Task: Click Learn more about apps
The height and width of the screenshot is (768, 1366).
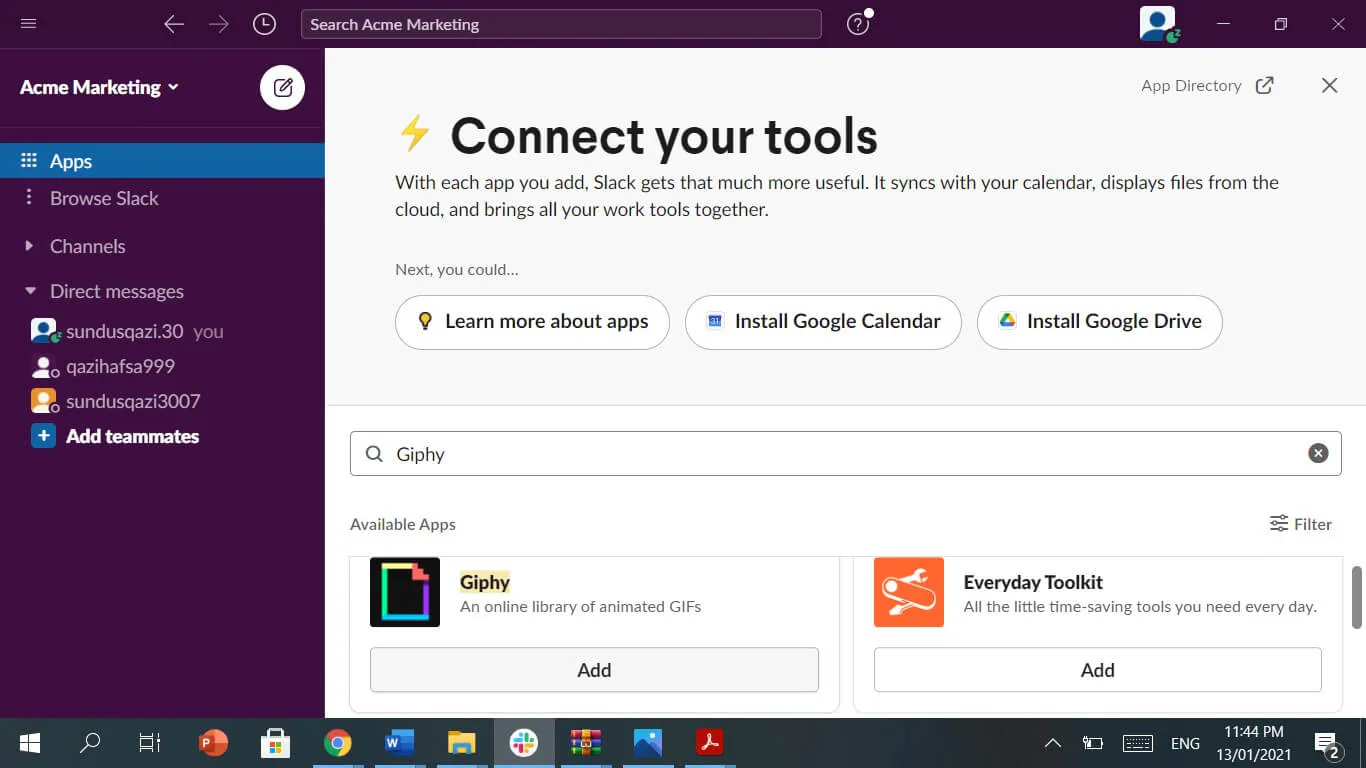Action: (532, 322)
